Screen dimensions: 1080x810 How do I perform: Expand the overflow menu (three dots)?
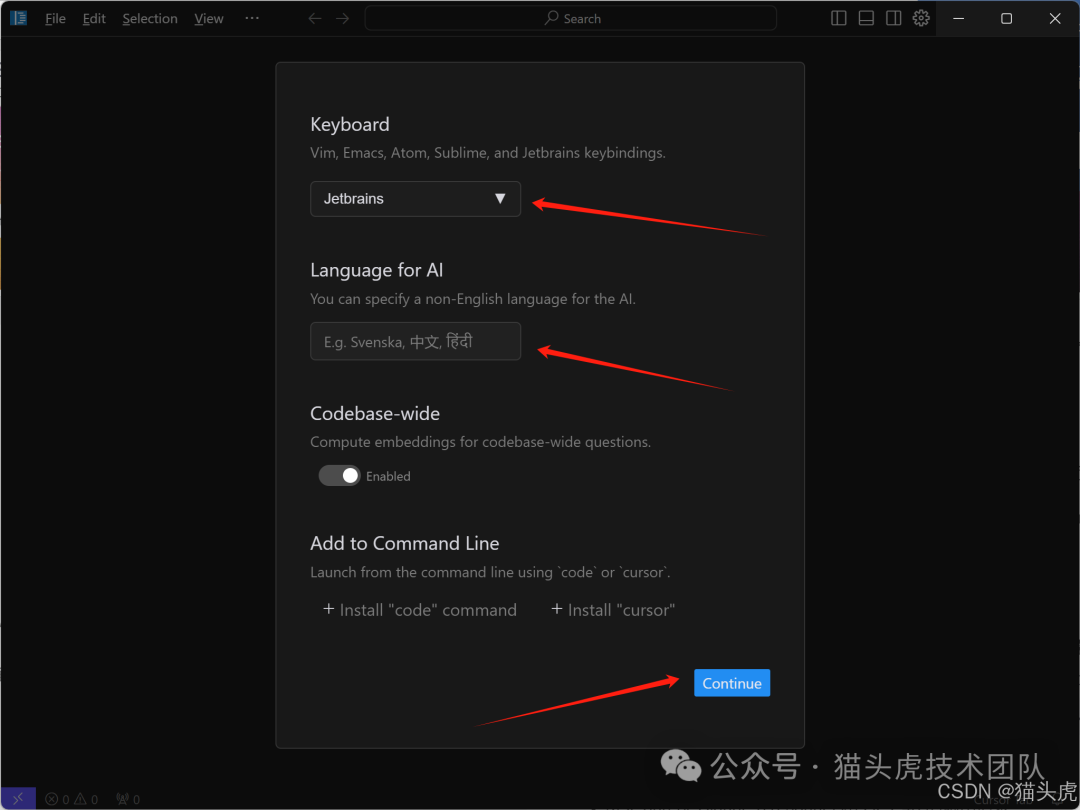252,19
